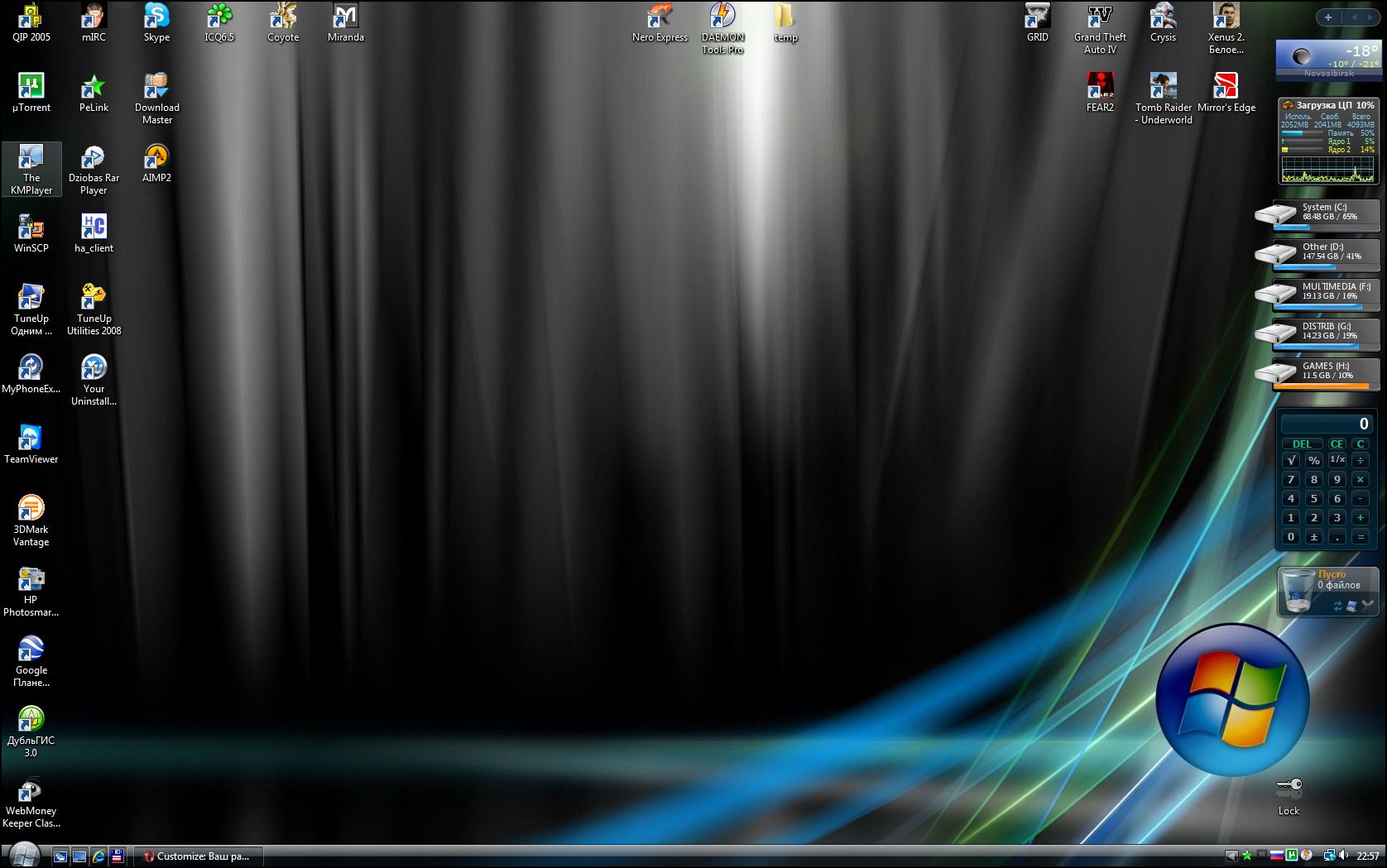Open the µTorrent desktop shortcut

pos(31,87)
